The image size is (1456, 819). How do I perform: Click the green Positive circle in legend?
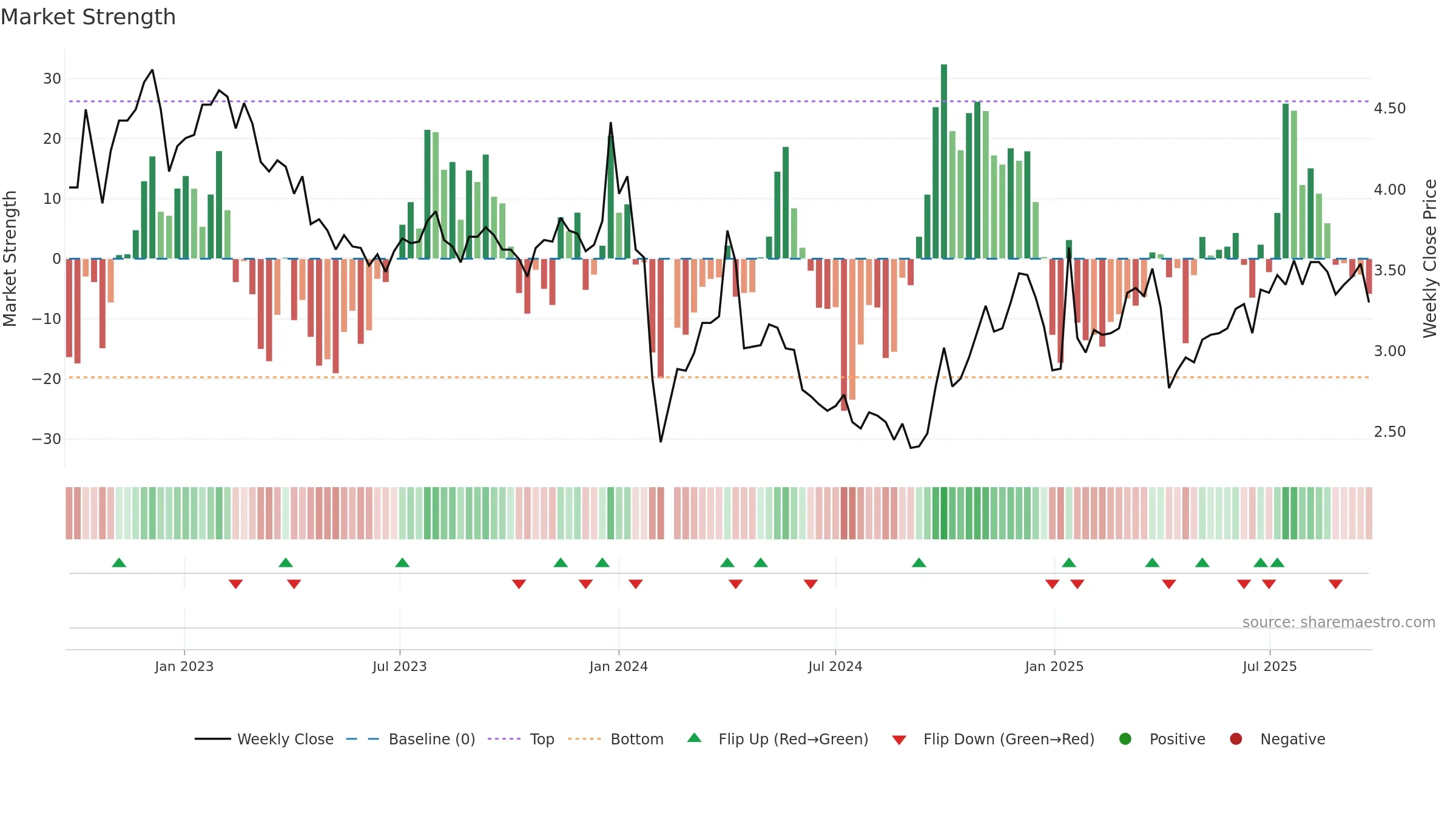click(1125, 739)
